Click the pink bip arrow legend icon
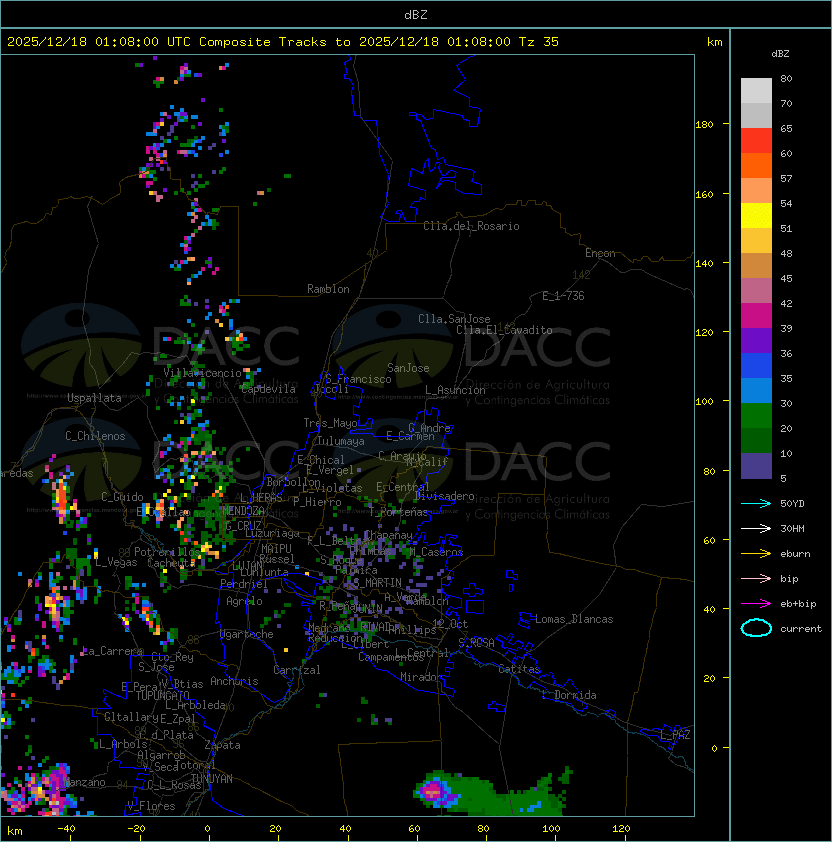Viewport: 832px width, 842px height. click(x=756, y=578)
